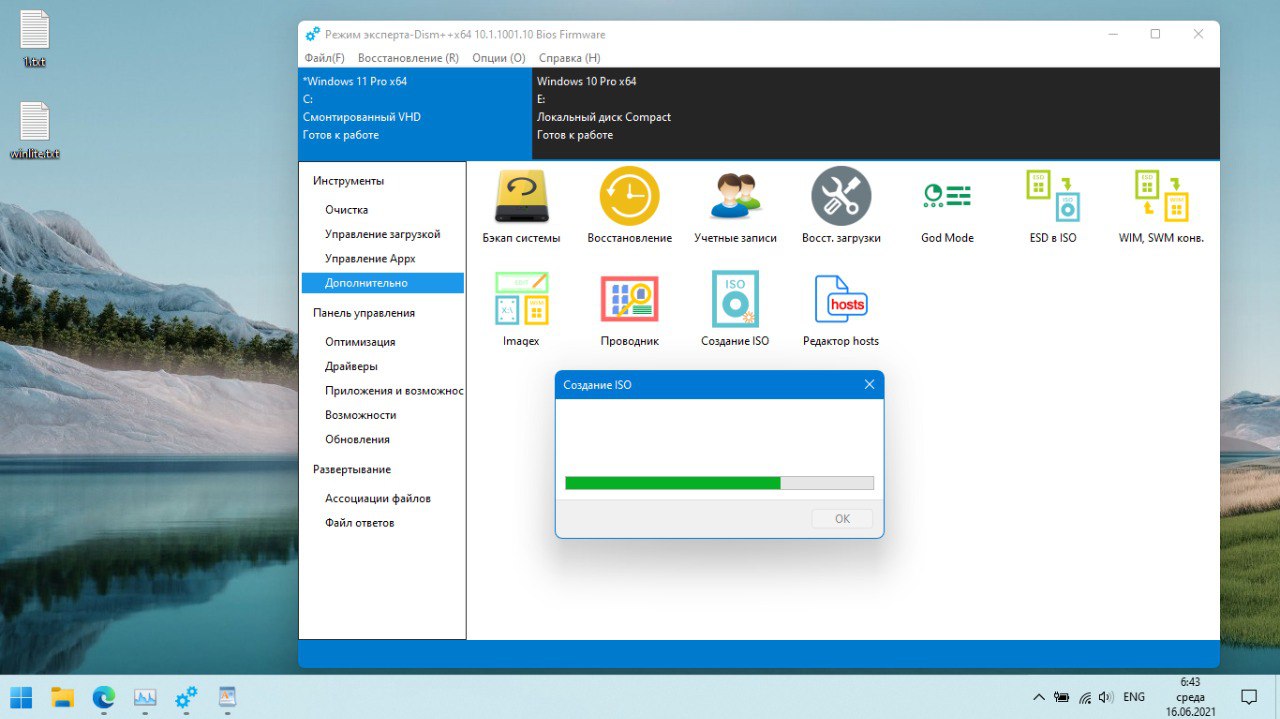This screenshot has width=1280, height=719.
Task: Open the last pinned taskbar app icon
Action: click(227, 697)
